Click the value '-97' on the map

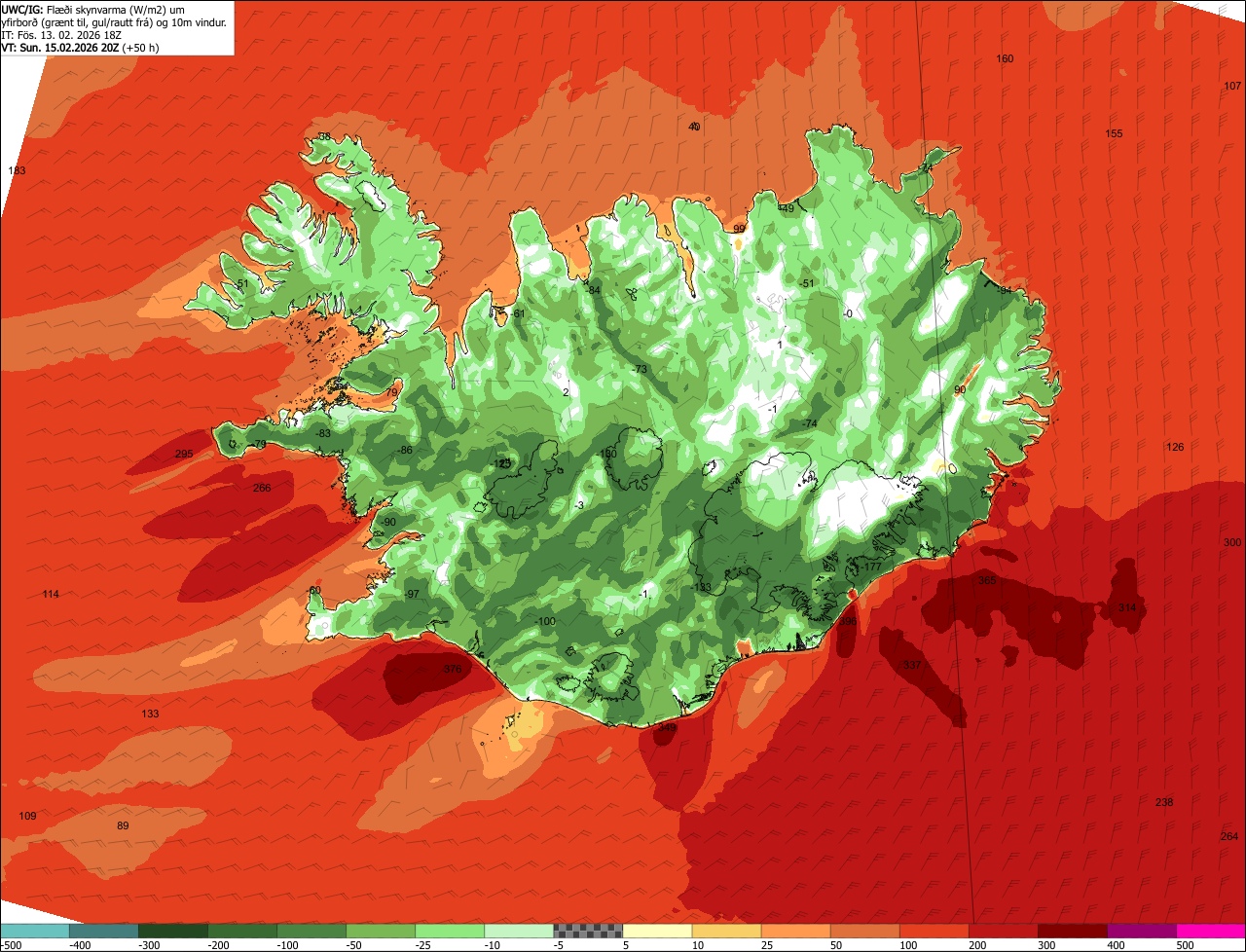(x=411, y=594)
